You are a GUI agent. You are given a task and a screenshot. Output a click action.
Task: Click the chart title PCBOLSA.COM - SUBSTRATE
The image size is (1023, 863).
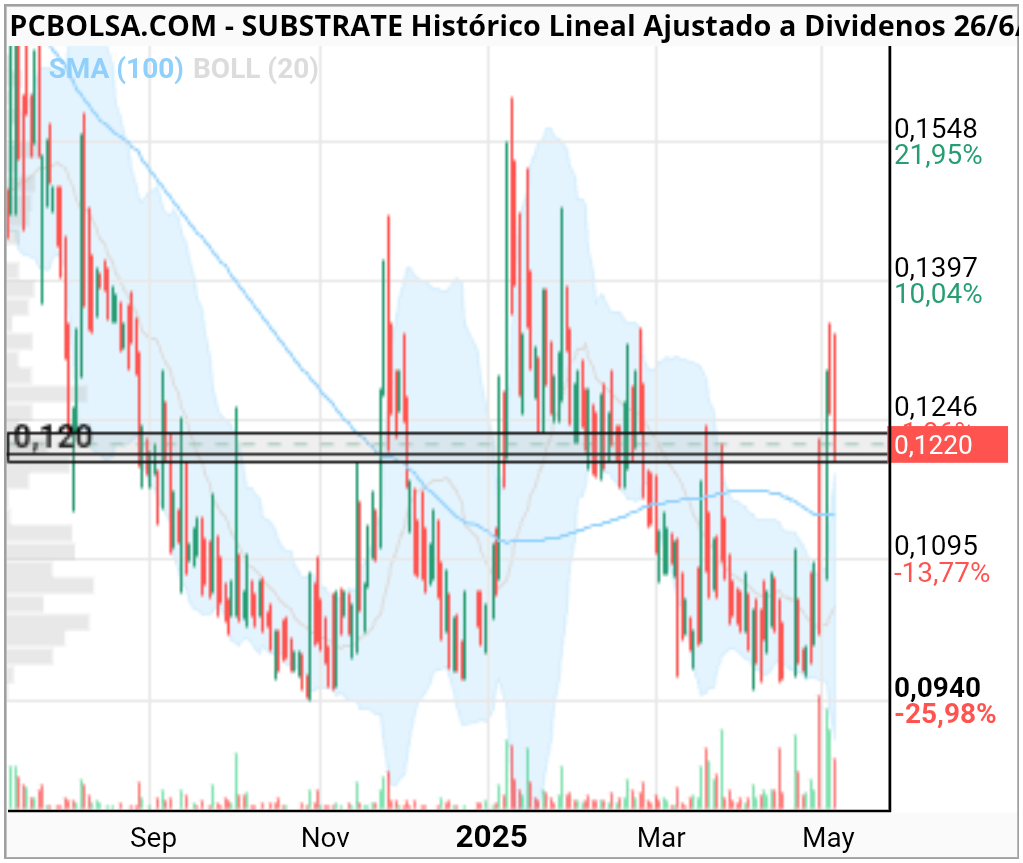pos(206,26)
